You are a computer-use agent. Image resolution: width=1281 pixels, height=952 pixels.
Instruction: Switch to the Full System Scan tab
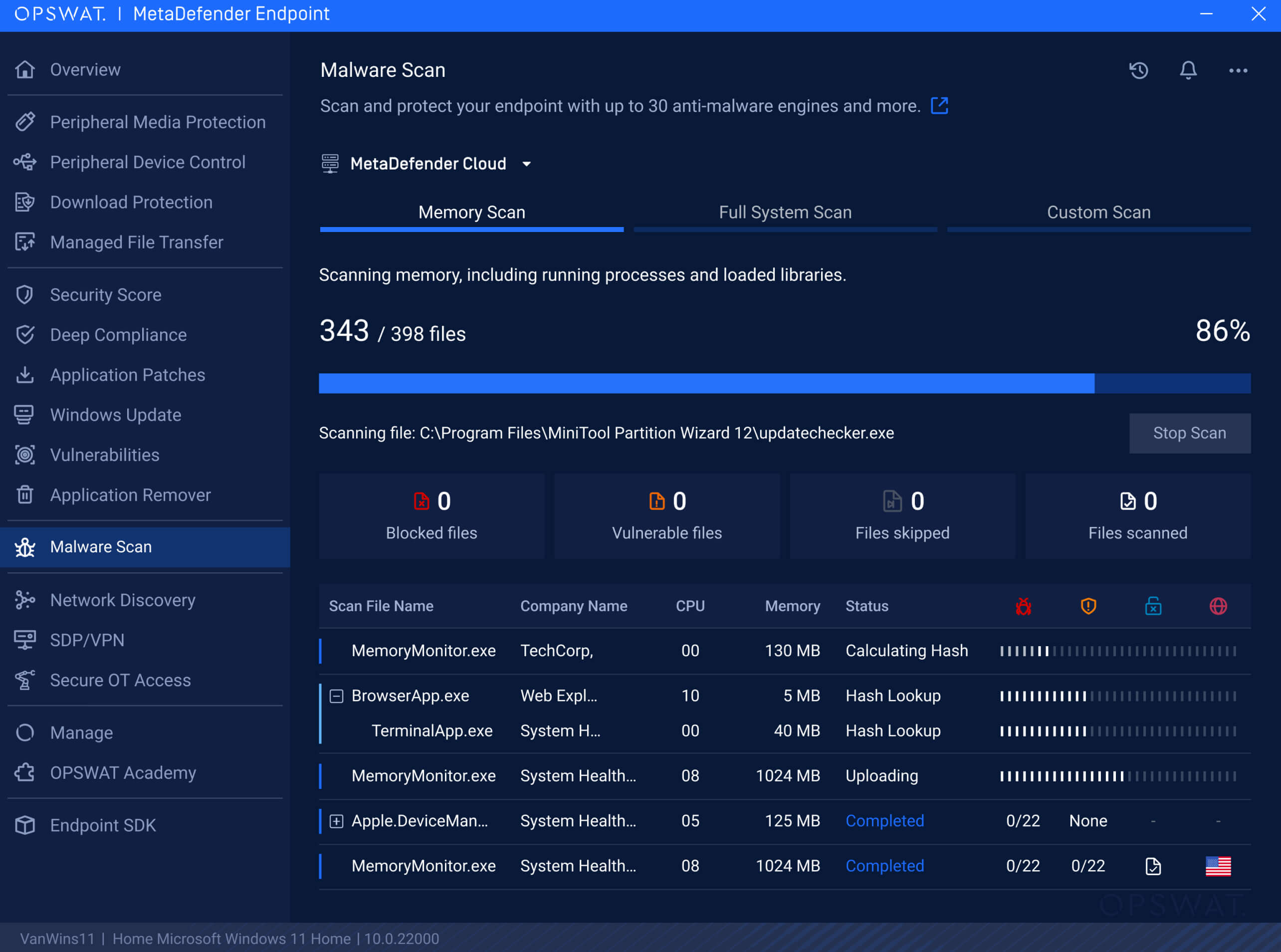pyautogui.click(x=785, y=212)
